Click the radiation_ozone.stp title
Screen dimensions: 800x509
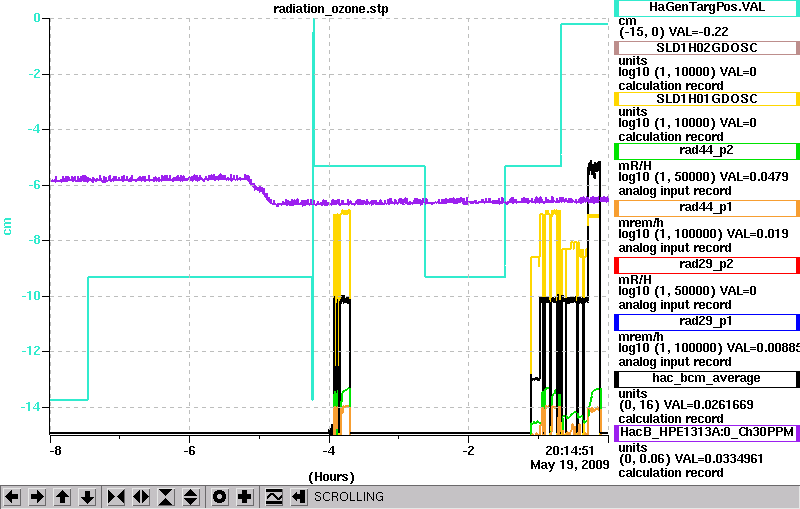pos(331,9)
